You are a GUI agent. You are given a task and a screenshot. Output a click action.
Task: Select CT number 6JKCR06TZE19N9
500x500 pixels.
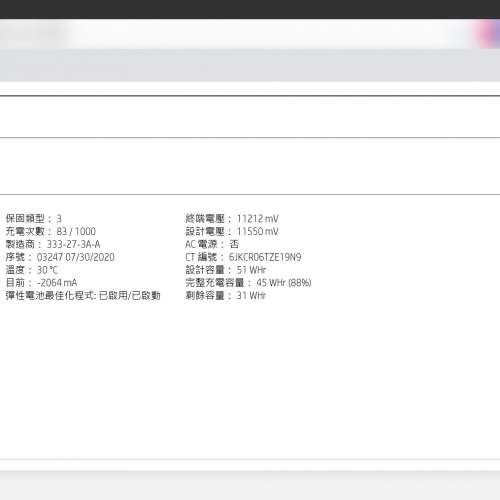coord(265,257)
